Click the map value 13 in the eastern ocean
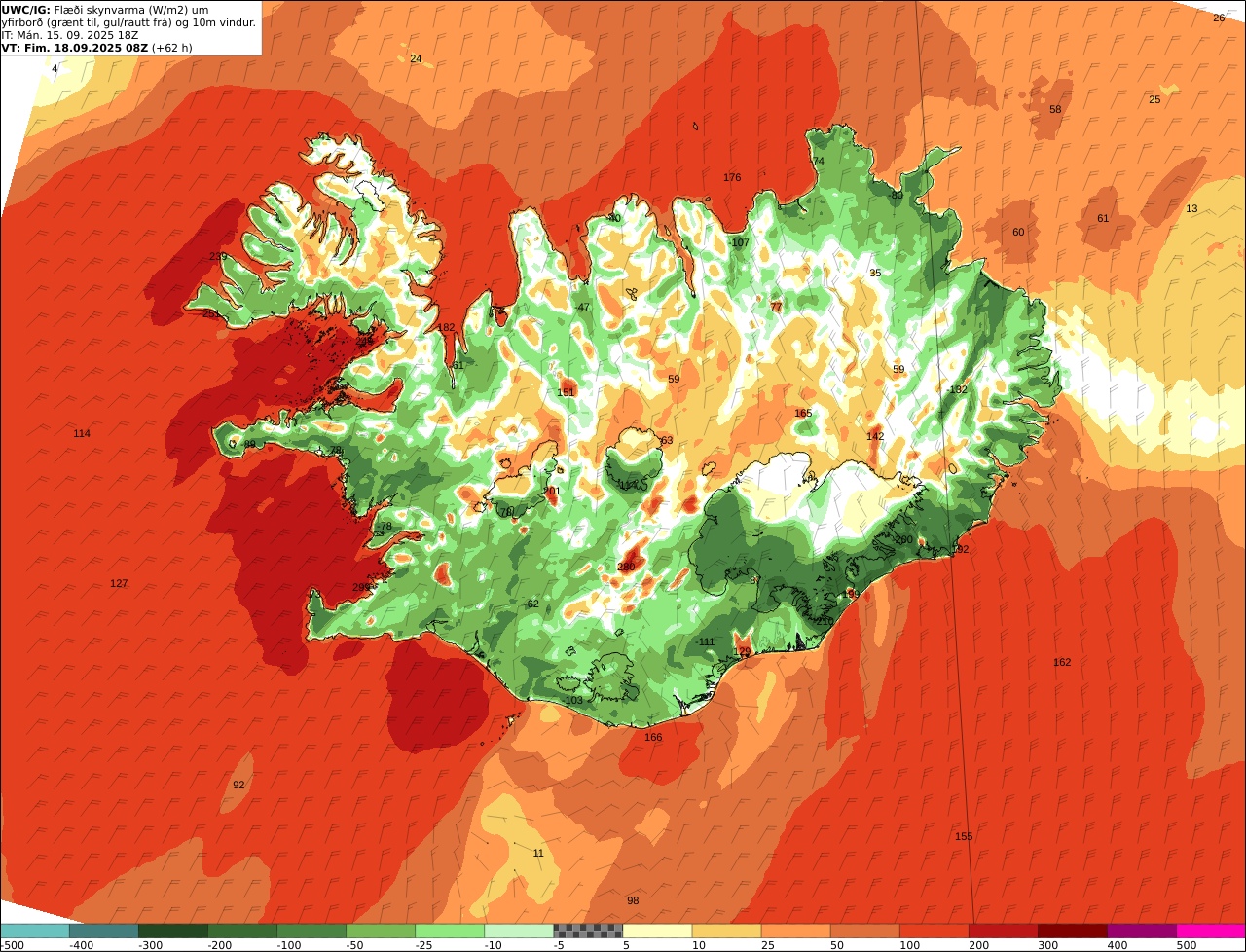The width and height of the screenshot is (1246, 952). click(x=1191, y=208)
